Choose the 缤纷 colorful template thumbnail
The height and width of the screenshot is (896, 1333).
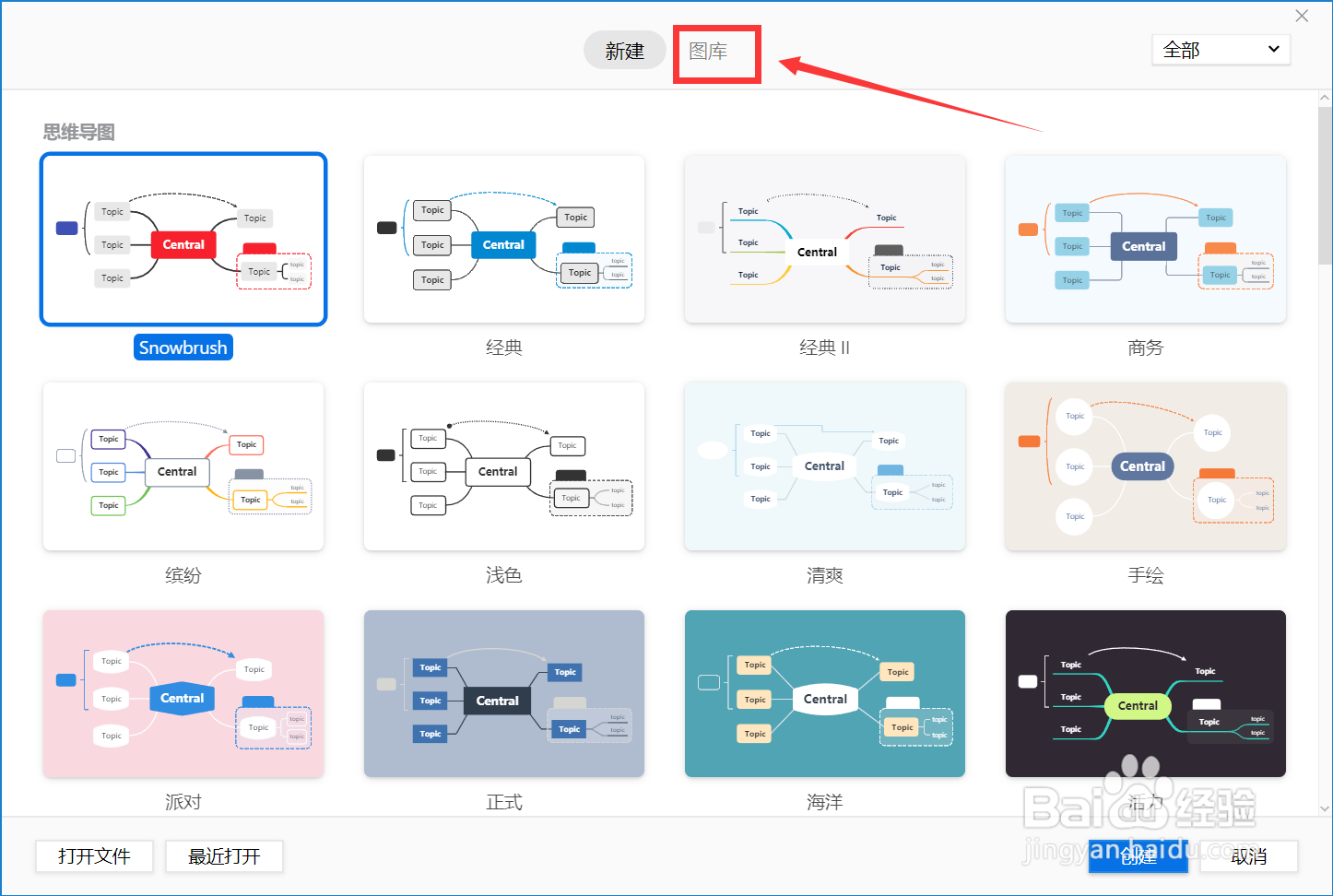pyautogui.click(x=183, y=466)
